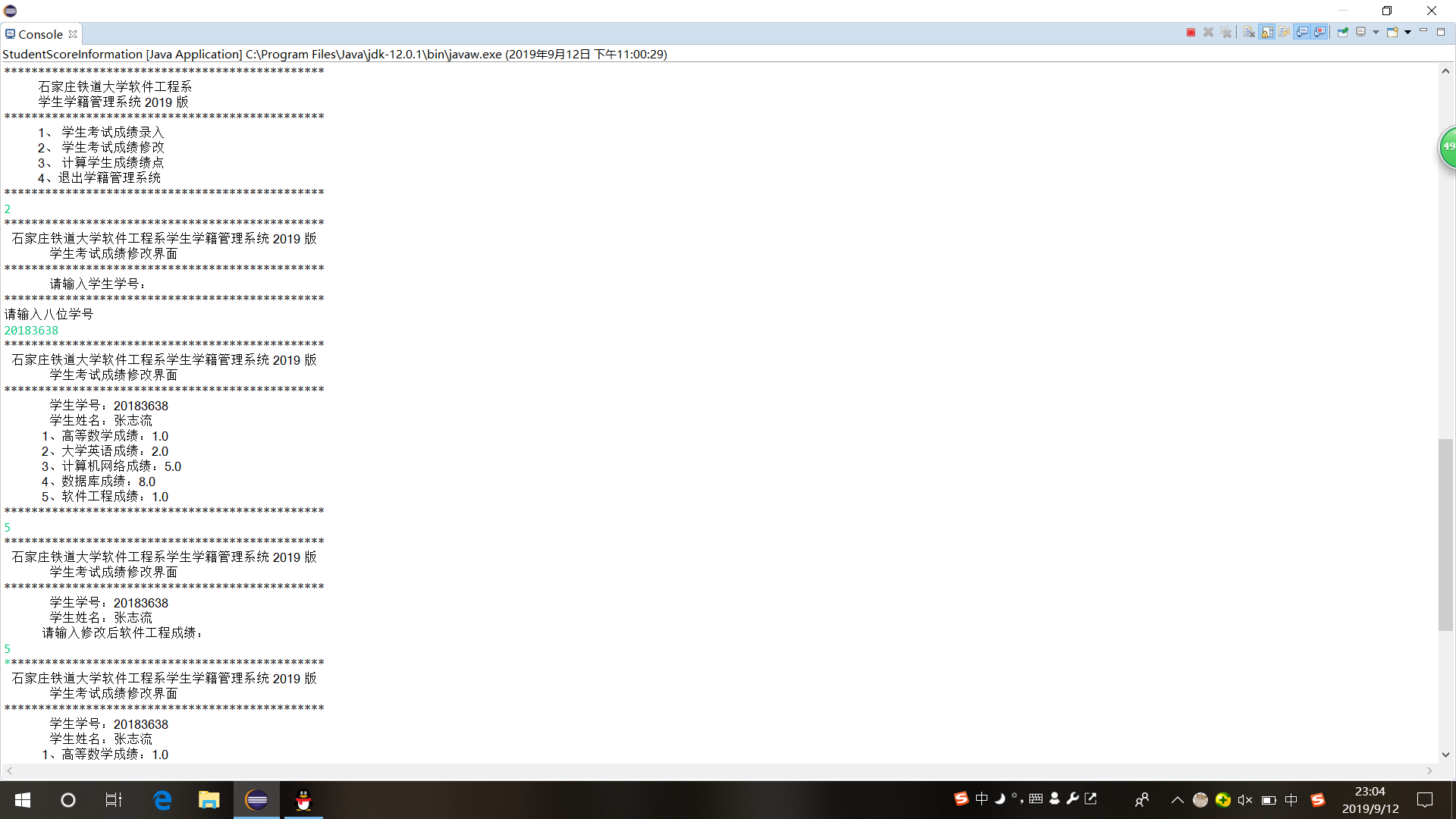Open File Explorer from taskbar
Viewport: 1456px width, 819px height.
tap(209, 800)
